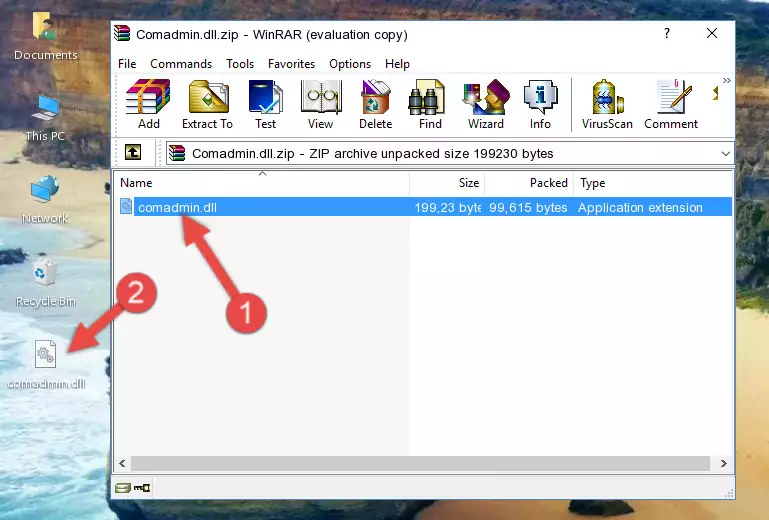Go up one folder level
The width and height of the screenshot is (769, 520).
point(133,153)
